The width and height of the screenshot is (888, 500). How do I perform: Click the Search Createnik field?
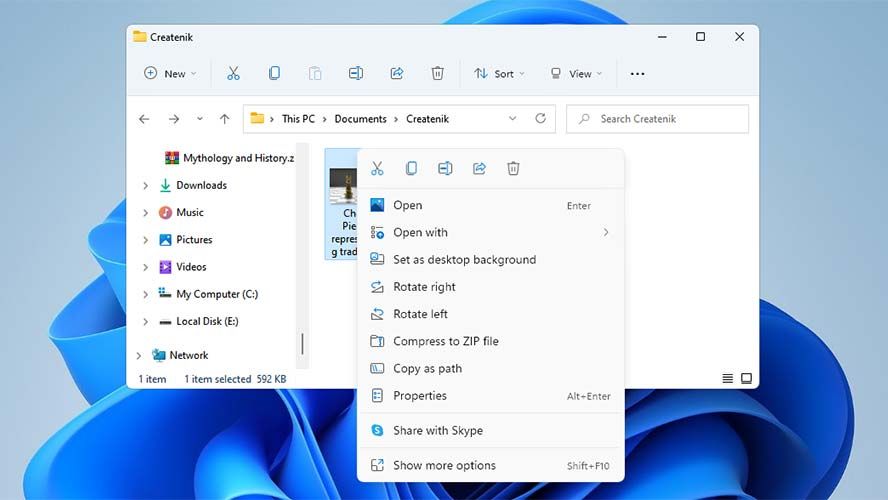point(658,119)
